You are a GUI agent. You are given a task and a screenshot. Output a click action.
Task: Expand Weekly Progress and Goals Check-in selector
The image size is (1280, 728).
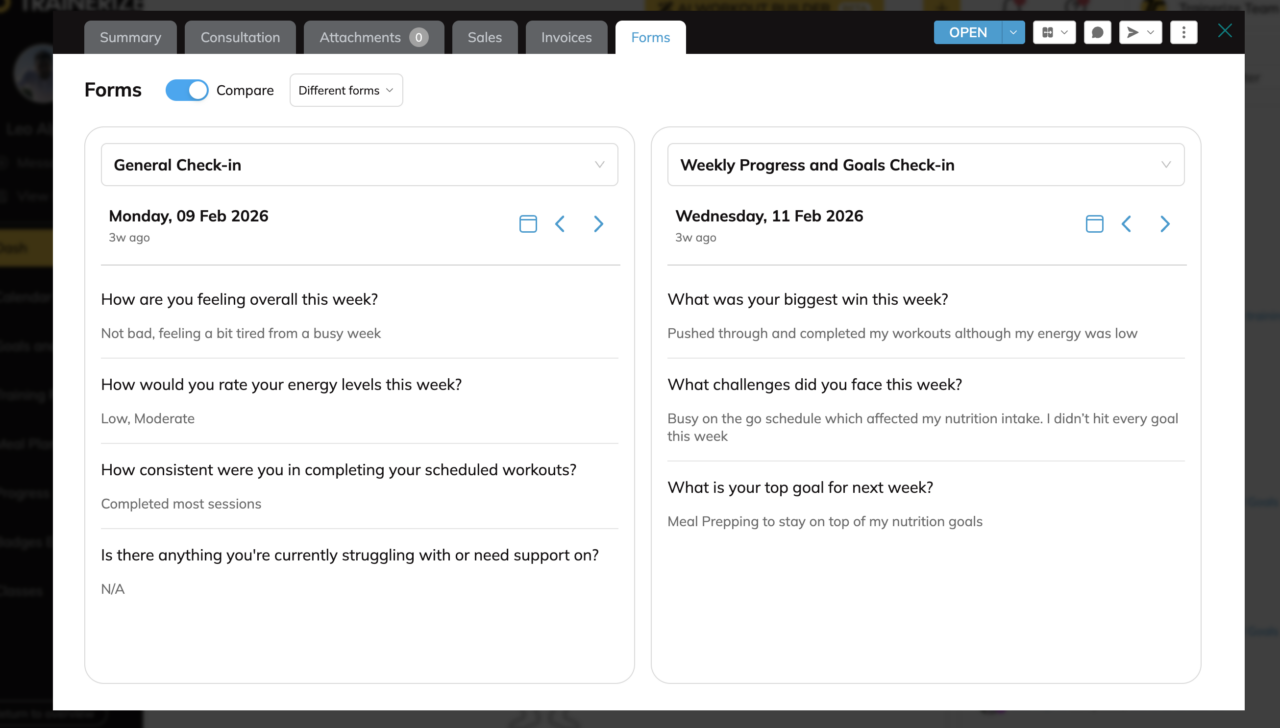click(925, 165)
